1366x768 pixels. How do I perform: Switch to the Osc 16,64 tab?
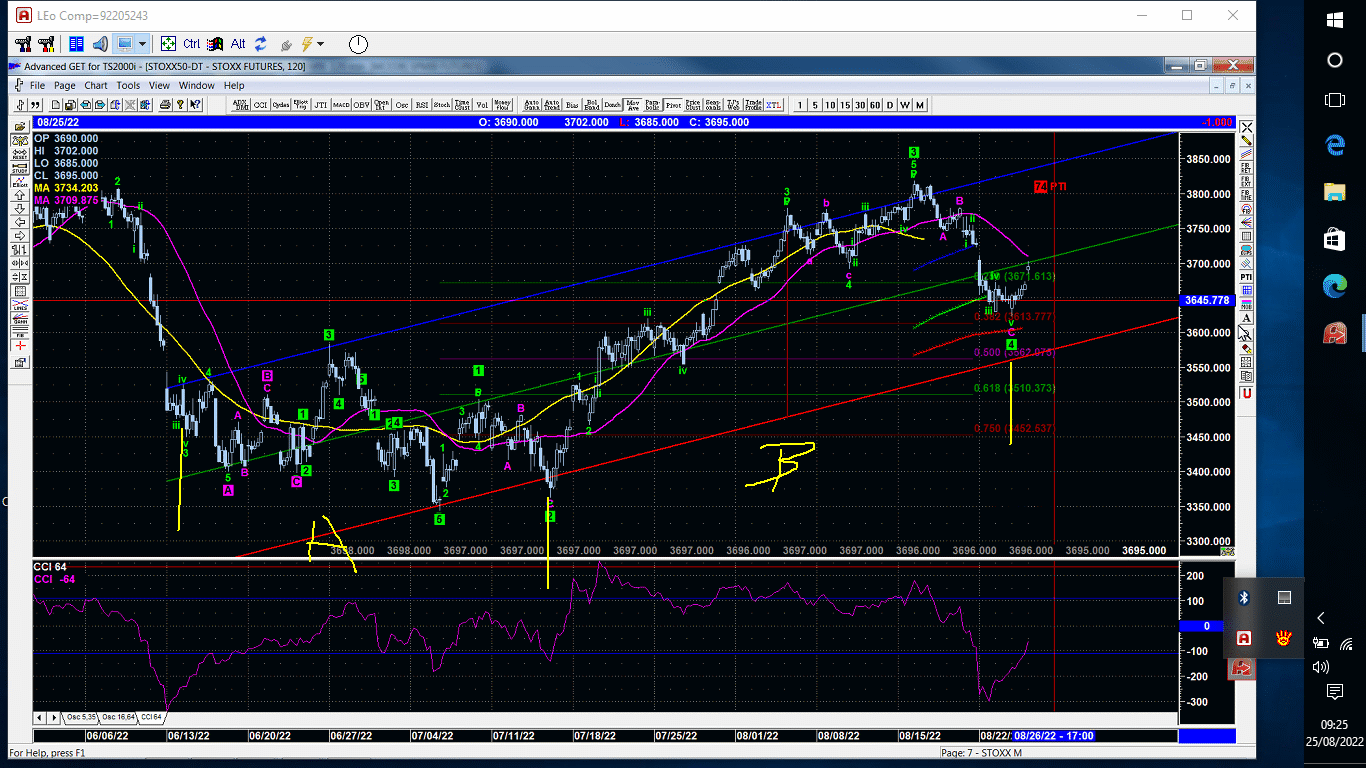(x=119, y=717)
